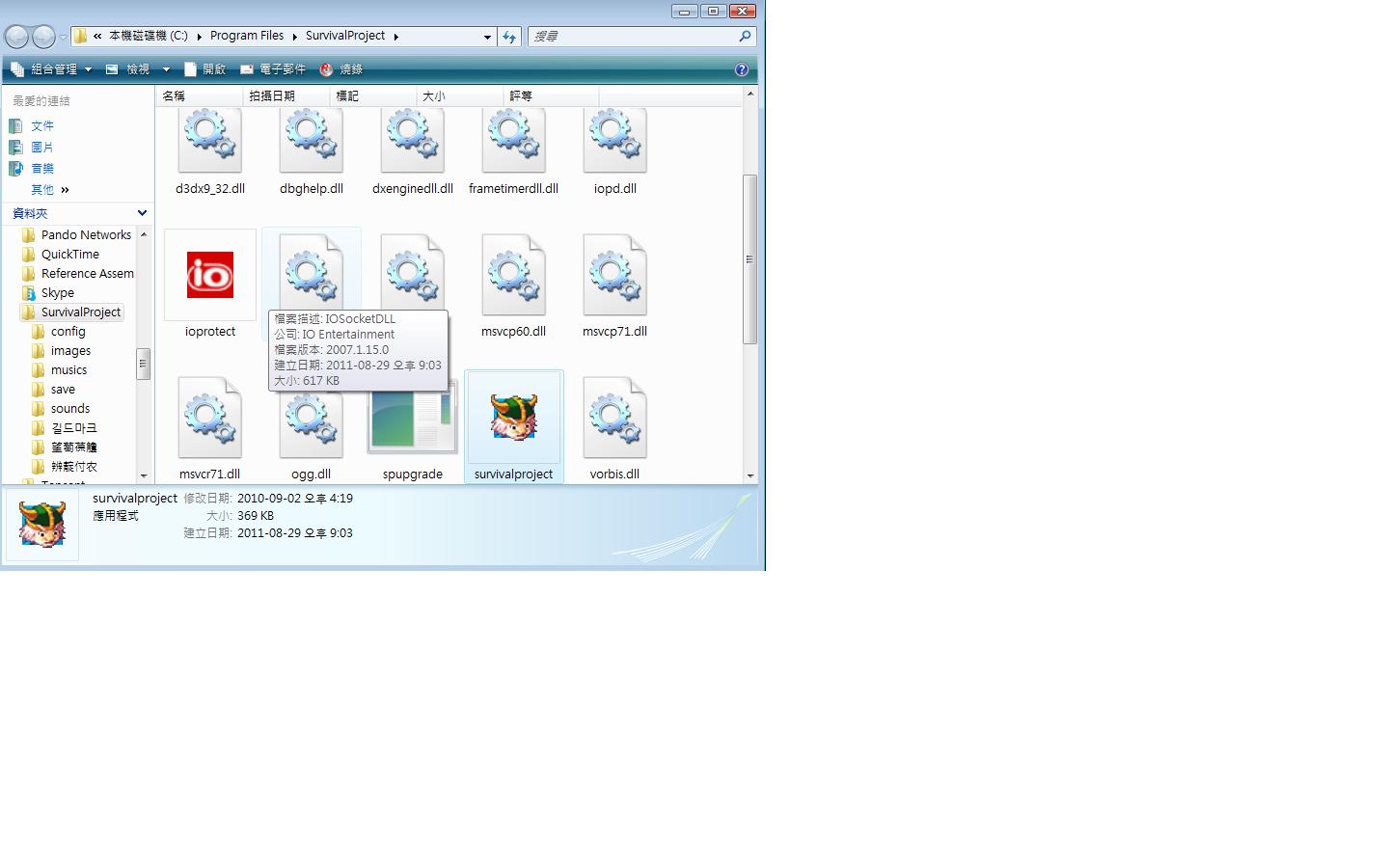
Task: Select the red ioprotect application icon
Action: pos(209,275)
